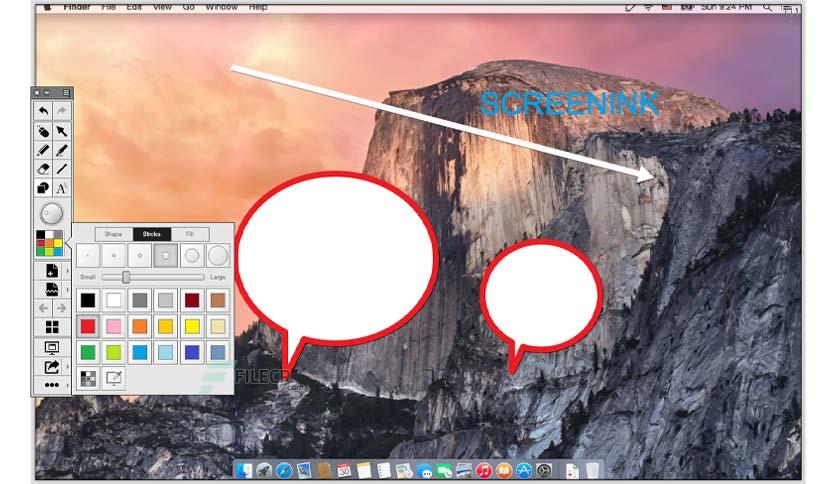836x484 pixels.
Task: Click the screen eyedropper color picker
Action: click(x=114, y=378)
